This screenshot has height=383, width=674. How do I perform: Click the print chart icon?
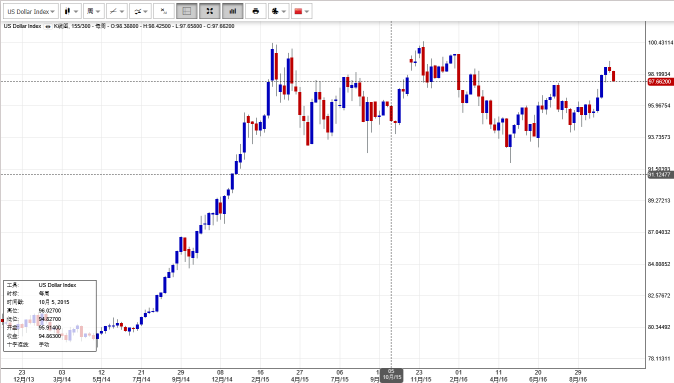(256, 11)
